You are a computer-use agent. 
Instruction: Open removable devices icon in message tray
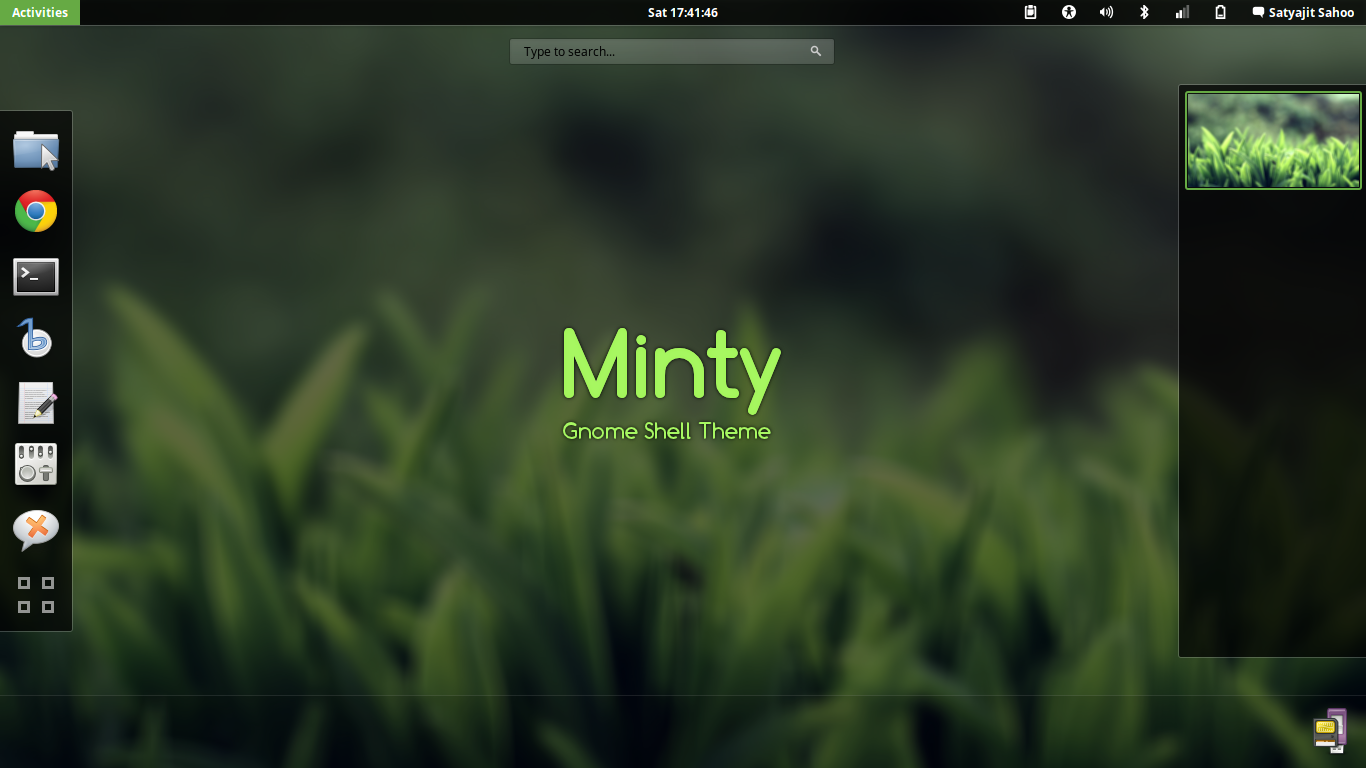1331,730
